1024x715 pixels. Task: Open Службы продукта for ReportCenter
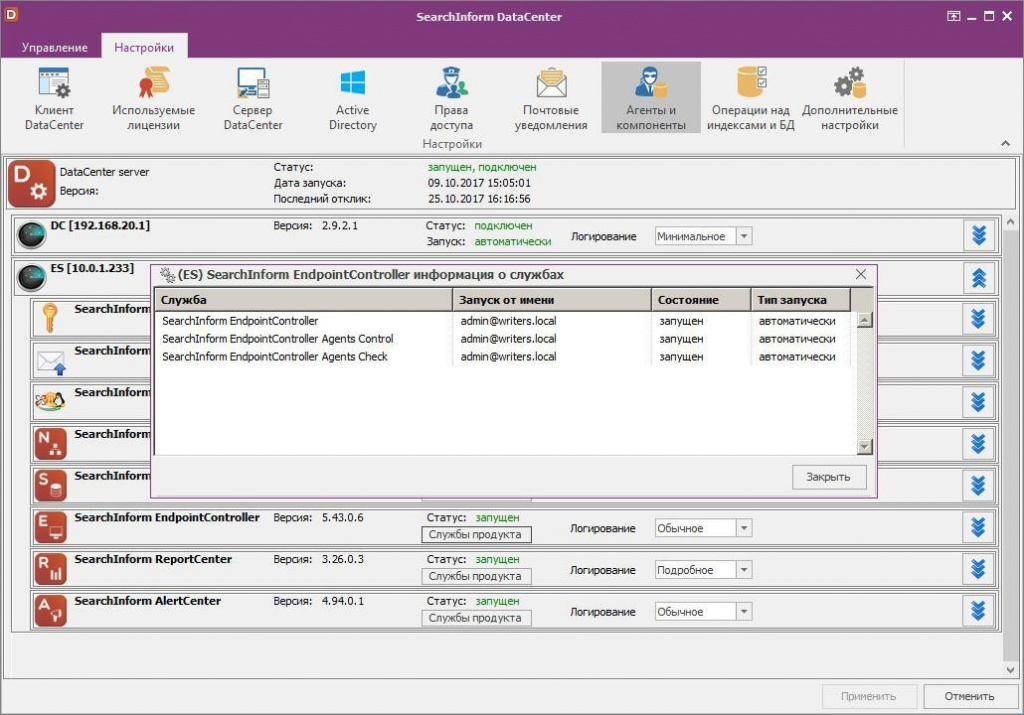click(475, 577)
